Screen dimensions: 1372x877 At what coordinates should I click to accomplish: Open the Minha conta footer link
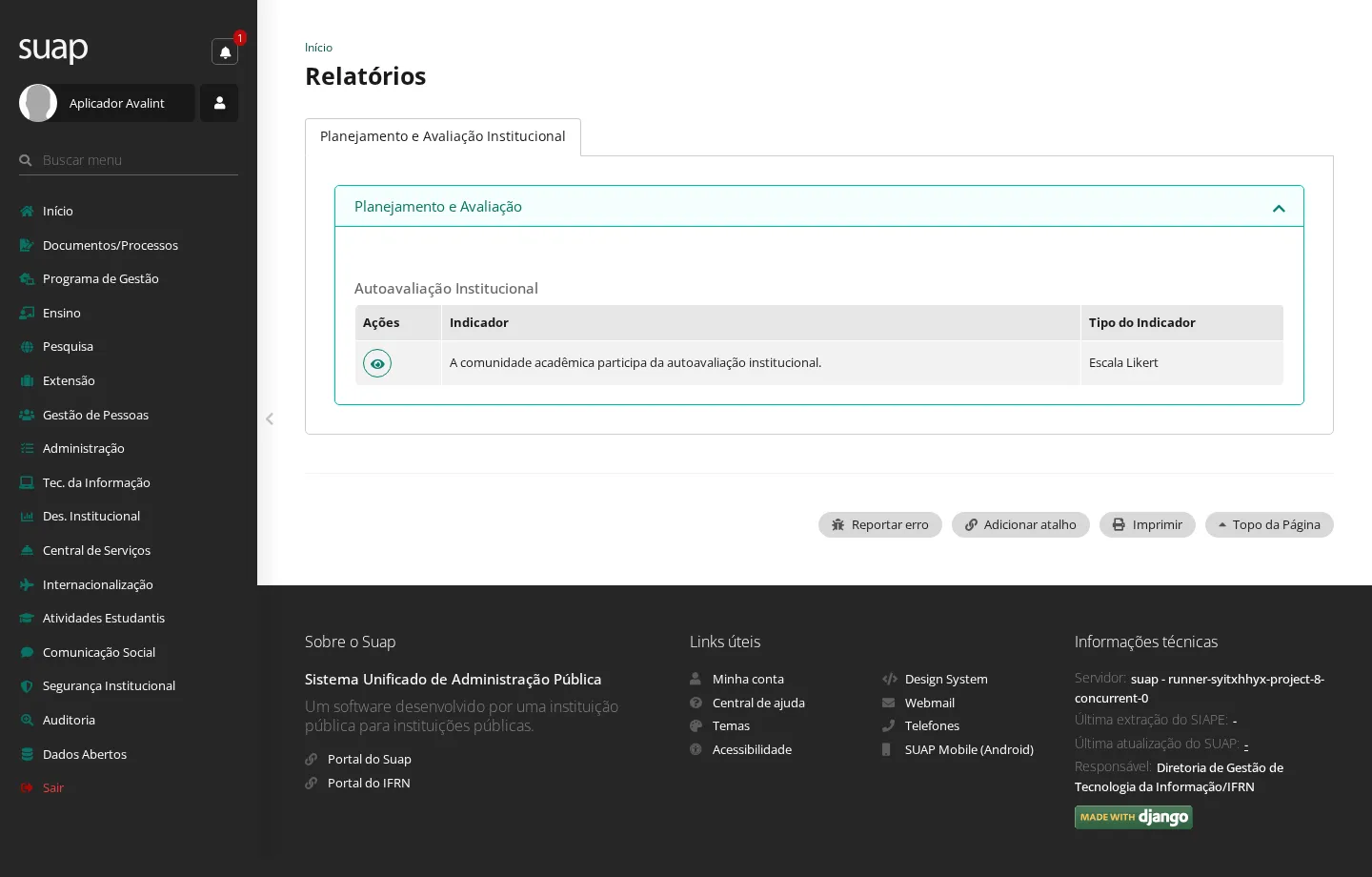click(748, 679)
